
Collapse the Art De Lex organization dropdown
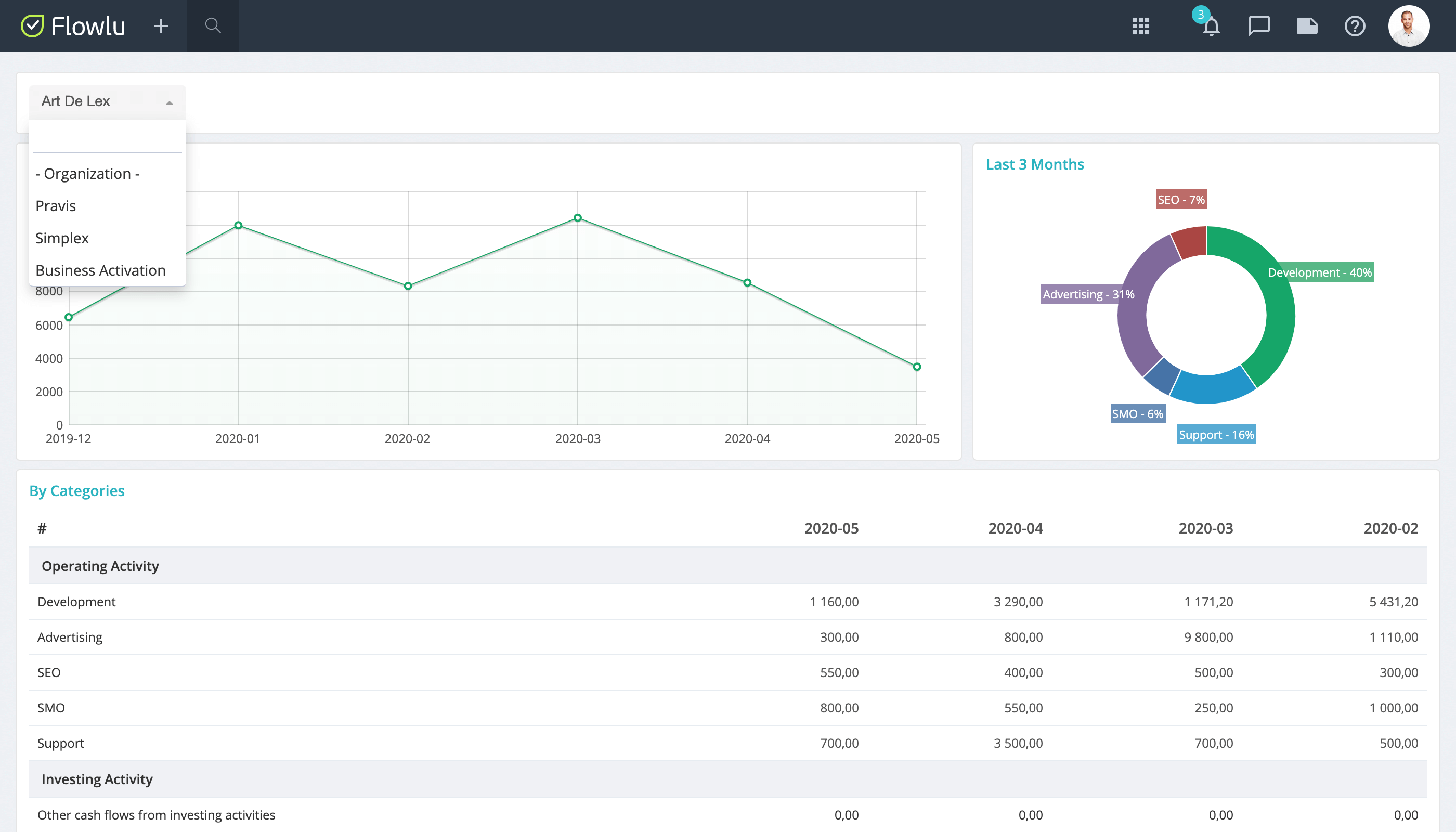[108, 102]
